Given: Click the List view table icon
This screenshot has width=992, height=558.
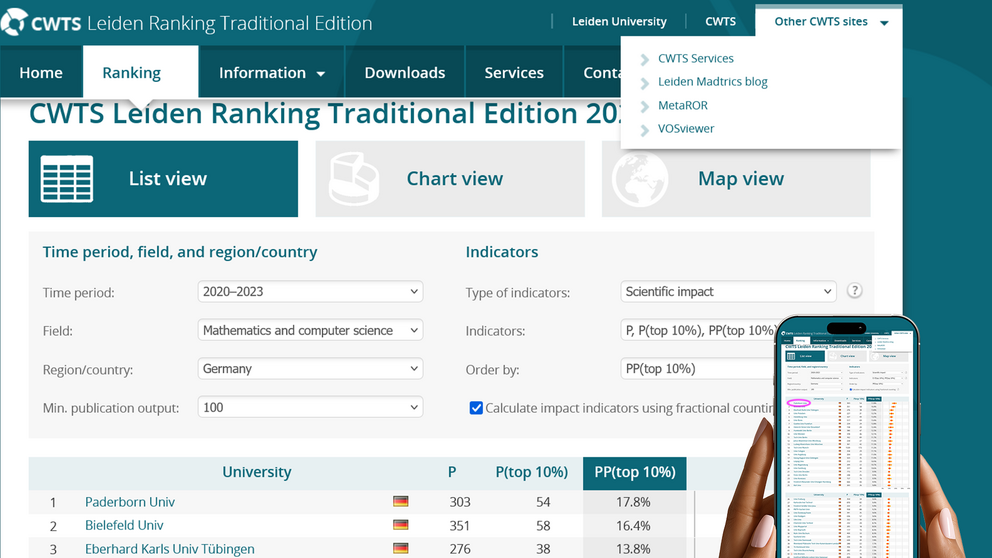Looking at the screenshot, I should 66,179.
